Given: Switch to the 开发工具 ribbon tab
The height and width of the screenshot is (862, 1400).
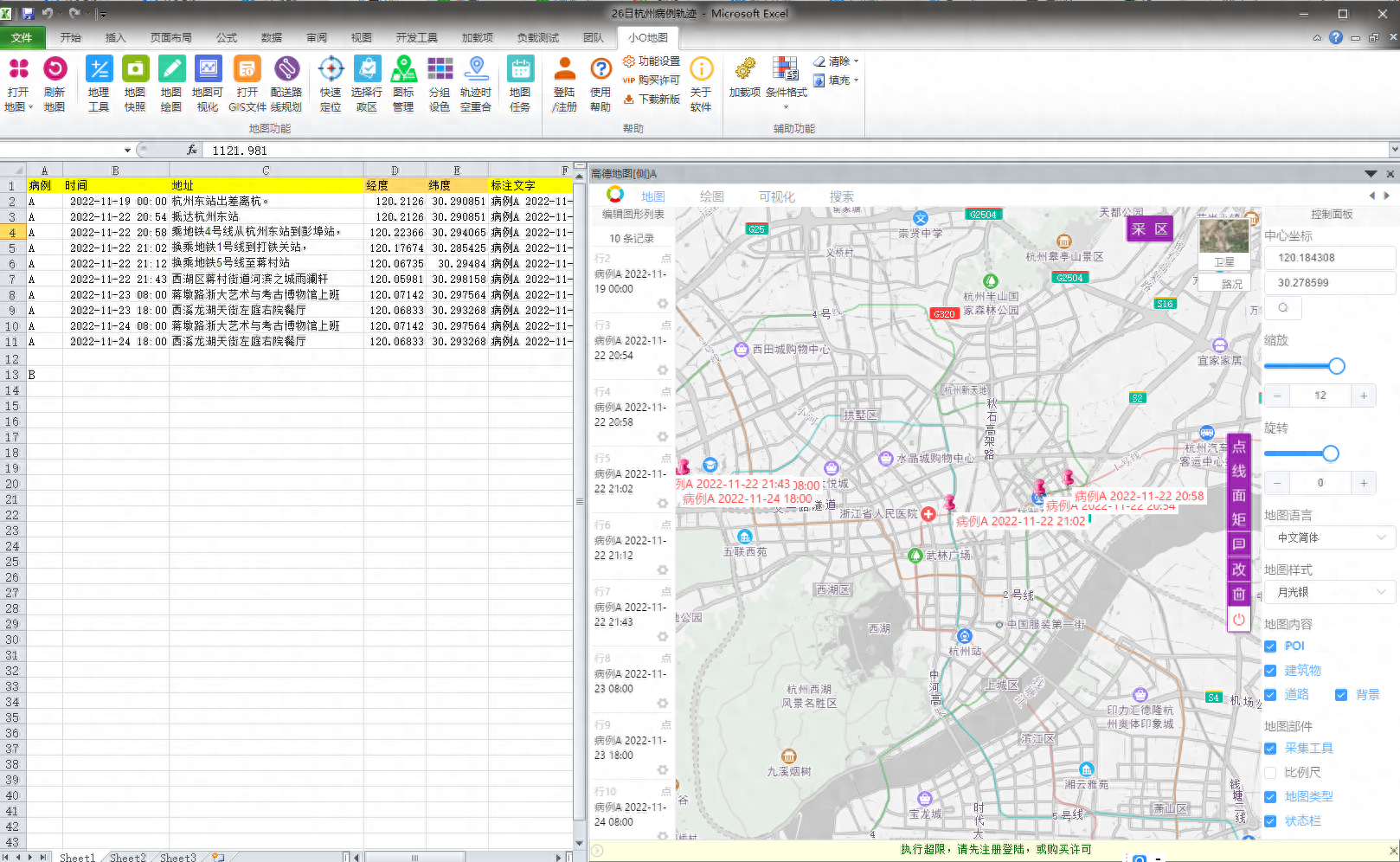Looking at the screenshot, I should pyautogui.click(x=416, y=38).
